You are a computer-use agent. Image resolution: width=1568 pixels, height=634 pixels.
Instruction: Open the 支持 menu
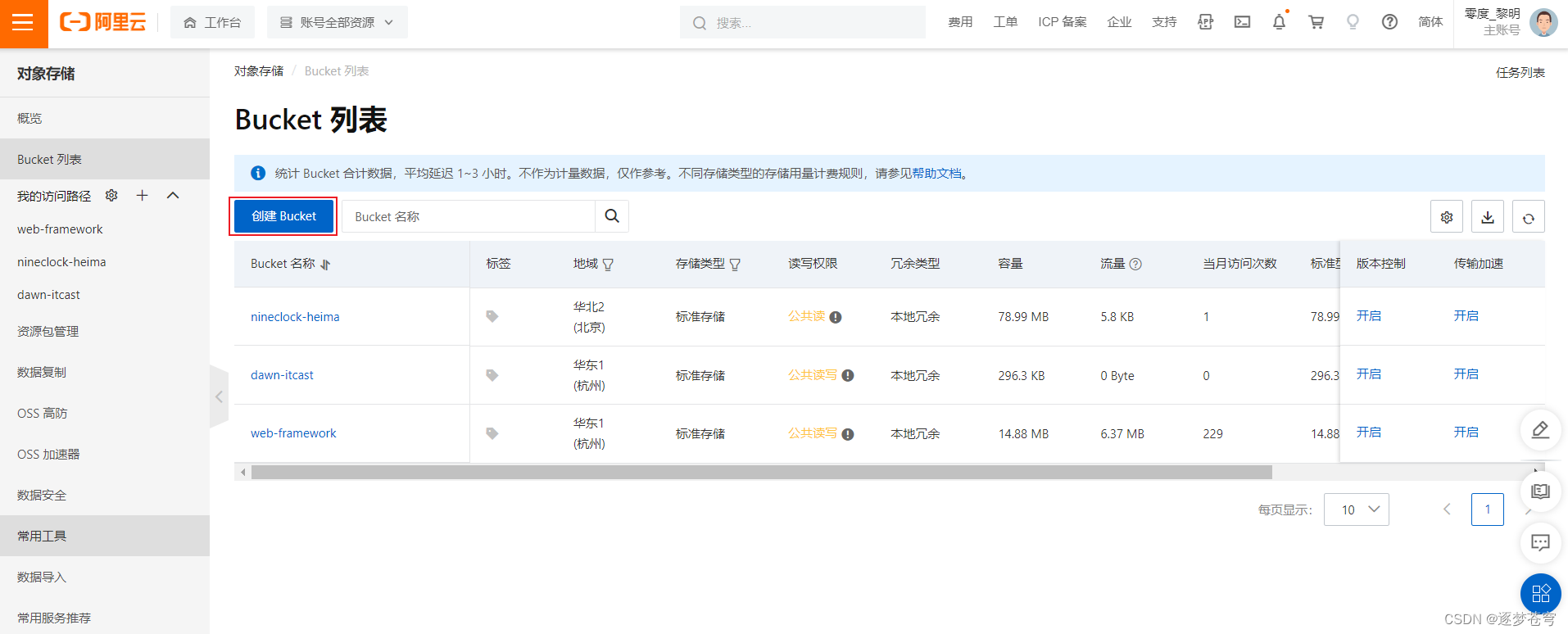tap(1164, 22)
